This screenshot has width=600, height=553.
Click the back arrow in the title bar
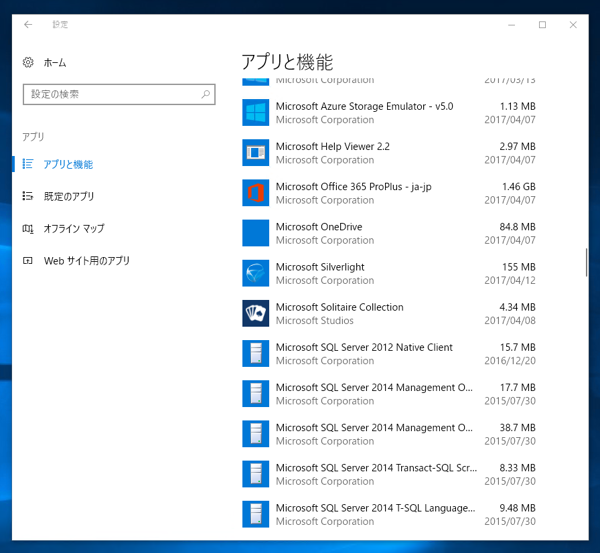[x=28, y=24]
